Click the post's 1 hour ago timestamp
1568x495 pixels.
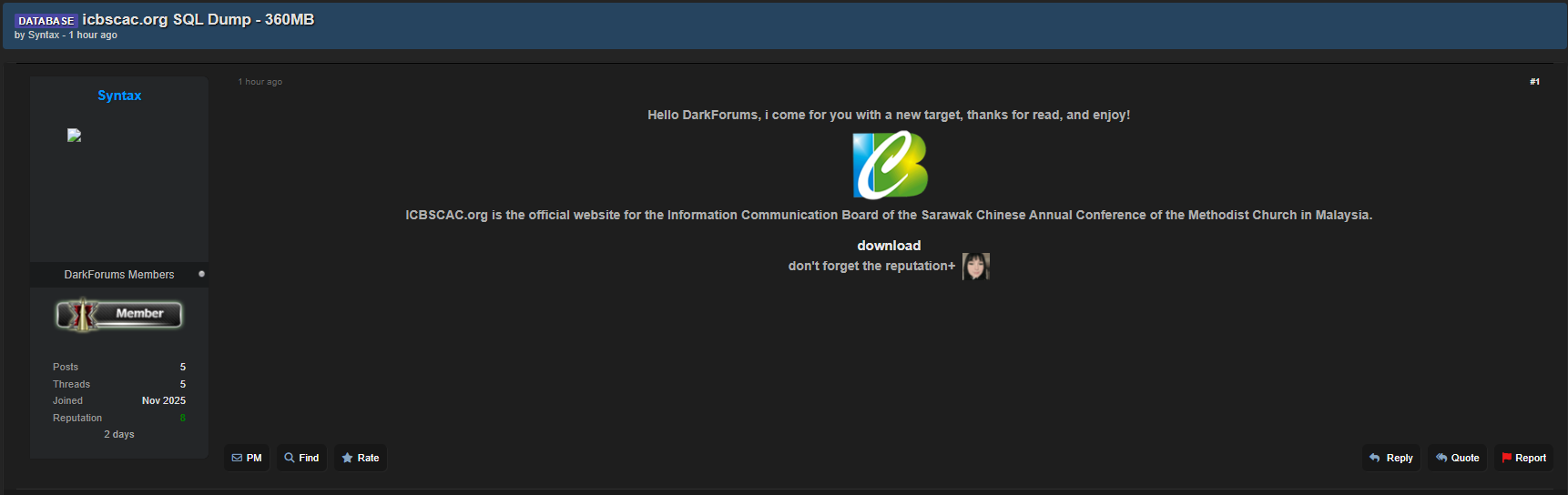(260, 82)
